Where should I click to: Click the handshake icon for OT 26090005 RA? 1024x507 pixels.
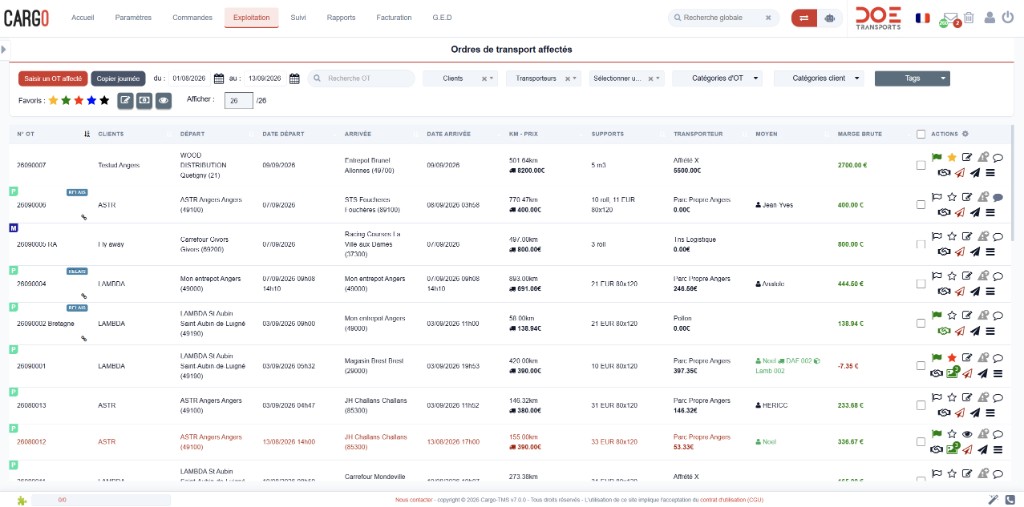pyautogui.click(x=944, y=252)
